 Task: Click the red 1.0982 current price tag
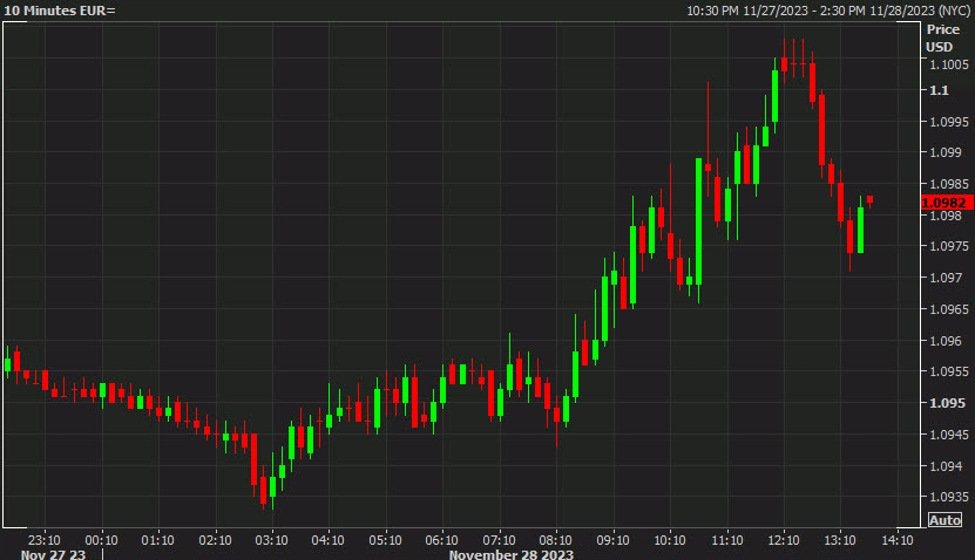click(x=946, y=202)
